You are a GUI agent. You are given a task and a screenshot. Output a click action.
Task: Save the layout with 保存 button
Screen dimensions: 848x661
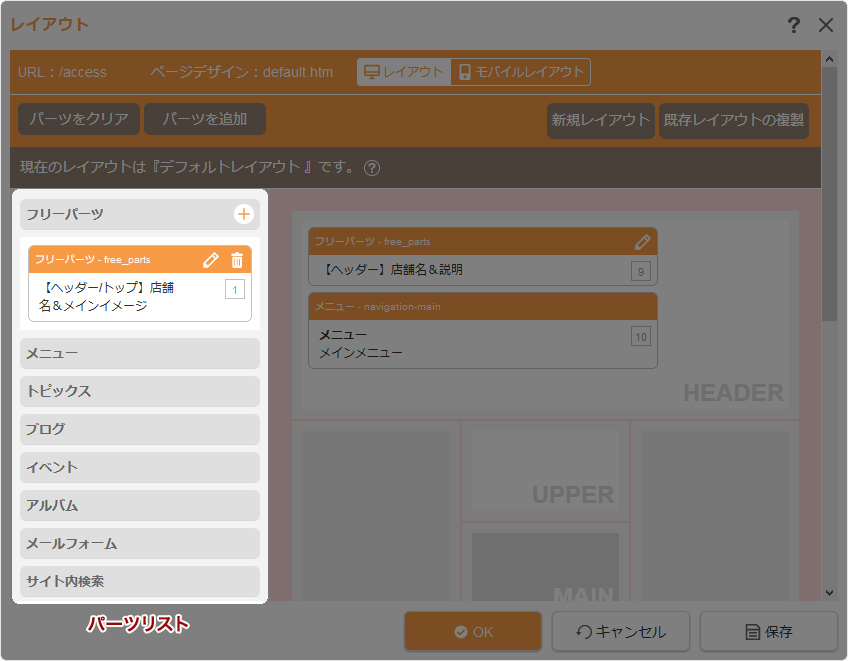[768, 632]
